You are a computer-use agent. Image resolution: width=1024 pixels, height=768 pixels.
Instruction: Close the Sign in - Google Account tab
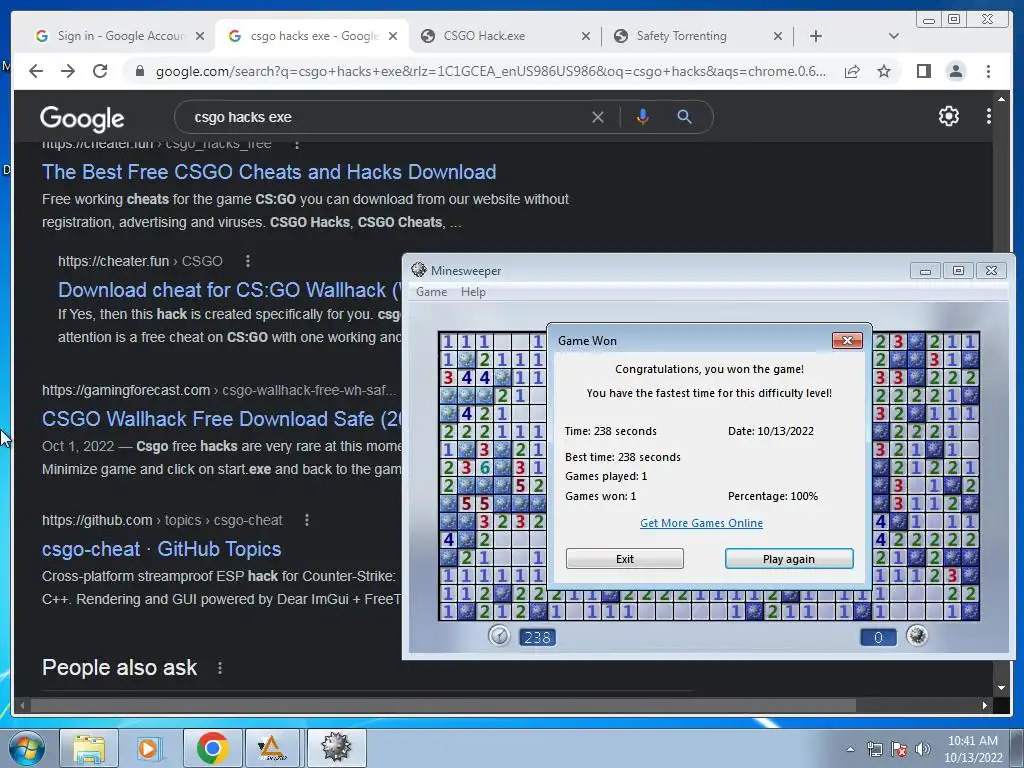coord(200,36)
